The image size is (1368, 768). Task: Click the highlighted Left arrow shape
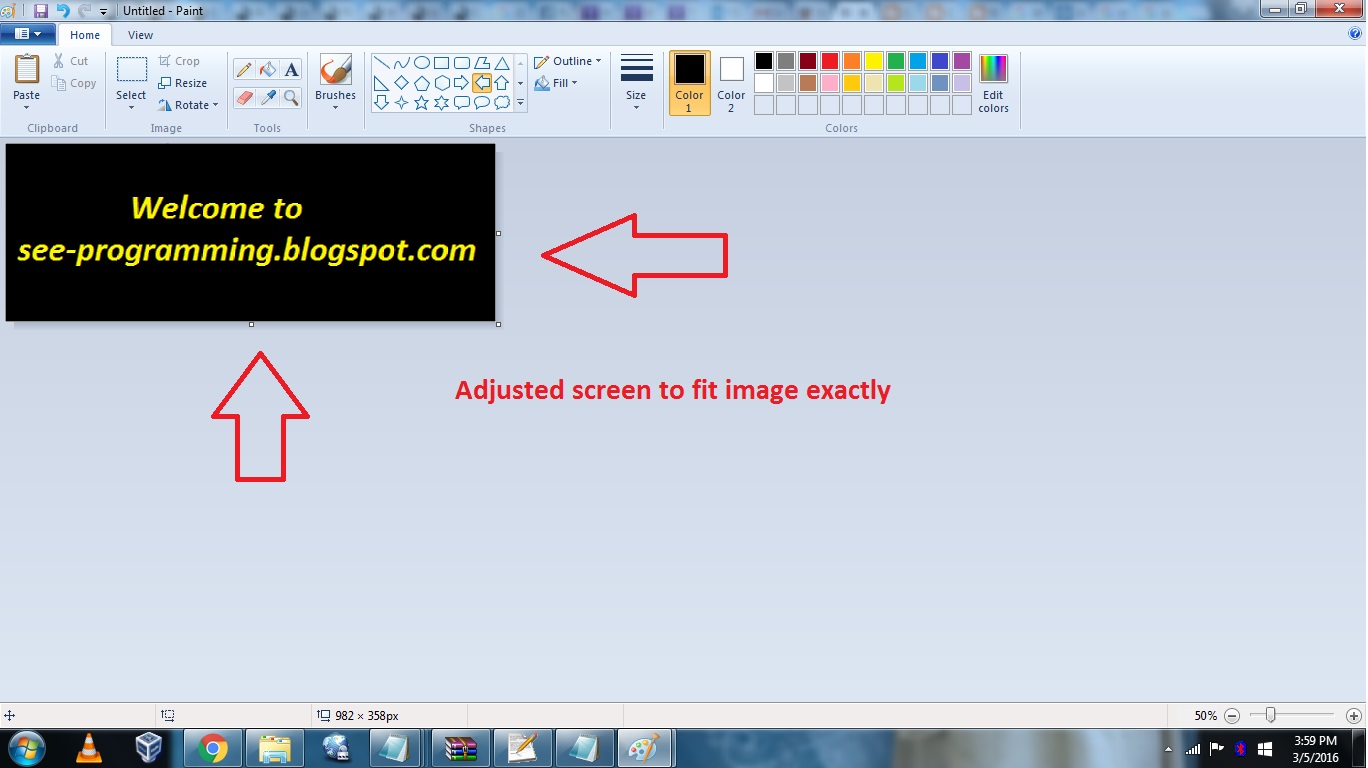[481, 83]
